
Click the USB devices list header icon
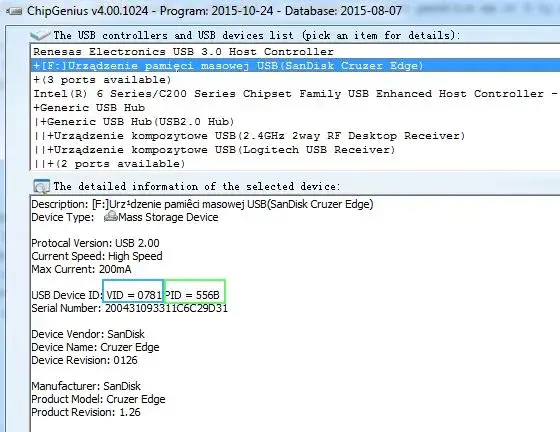click(40, 35)
